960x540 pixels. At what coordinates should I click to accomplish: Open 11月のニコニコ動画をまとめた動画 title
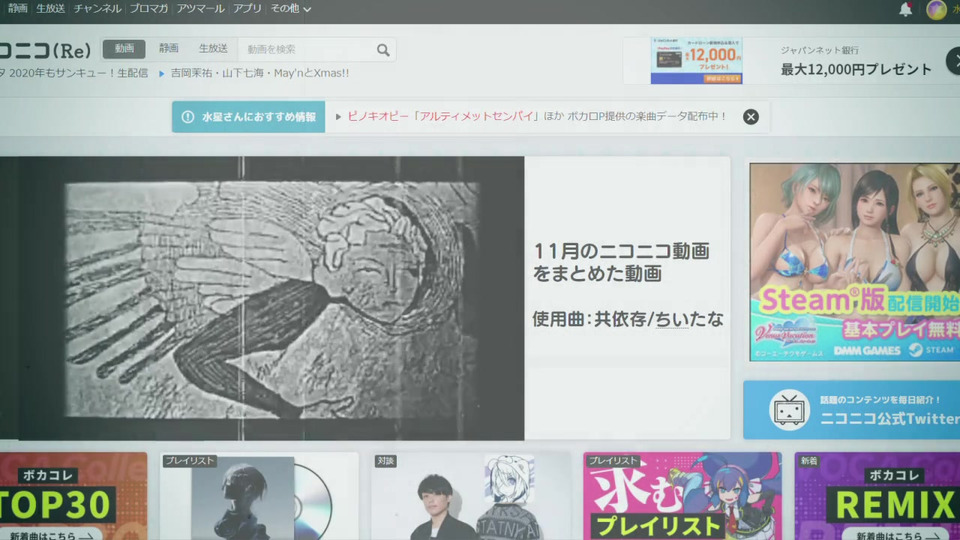(x=621, y=262)
